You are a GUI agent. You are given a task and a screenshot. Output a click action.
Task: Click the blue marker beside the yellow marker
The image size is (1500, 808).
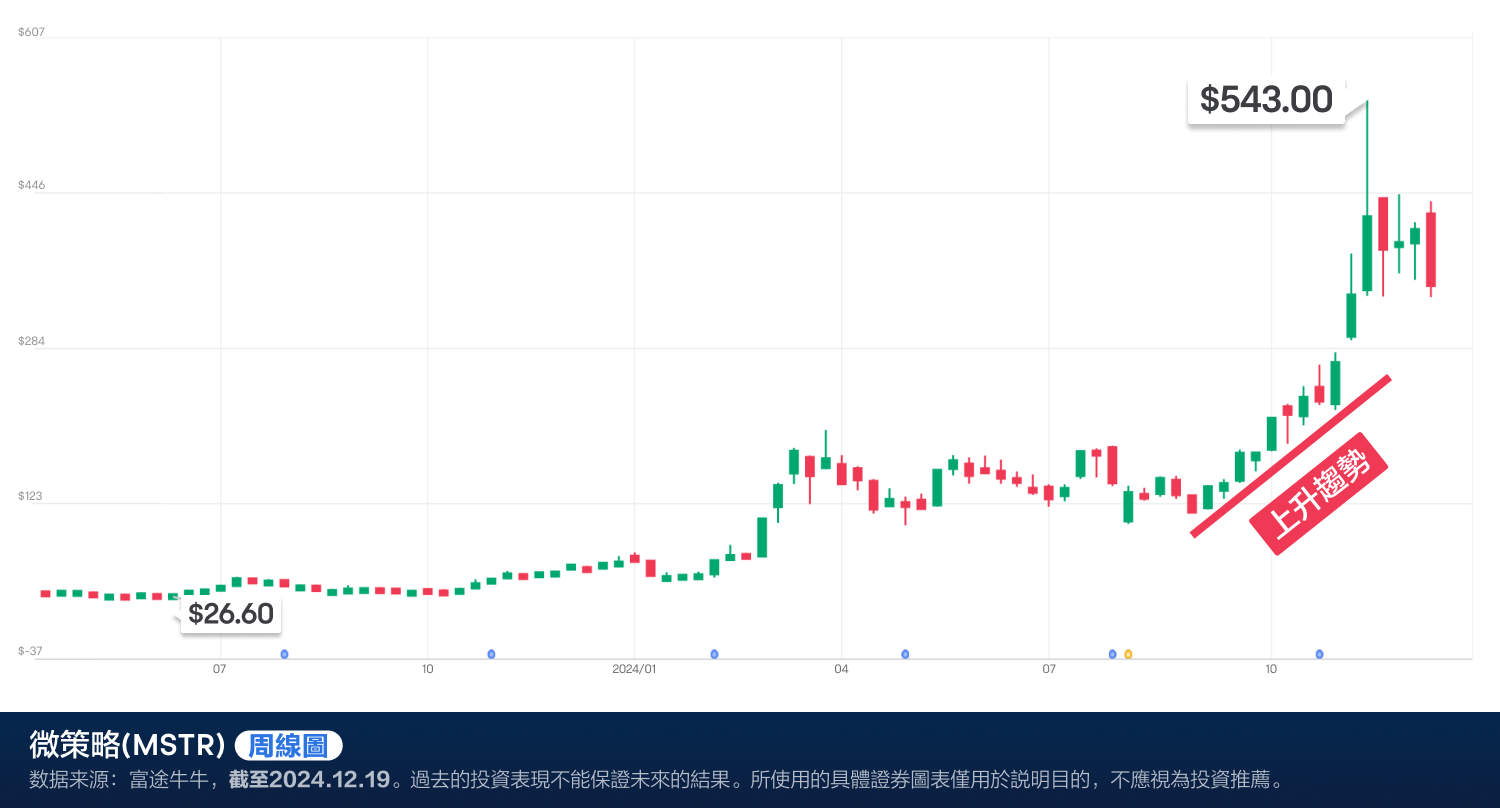click(x=1111, y=654)
